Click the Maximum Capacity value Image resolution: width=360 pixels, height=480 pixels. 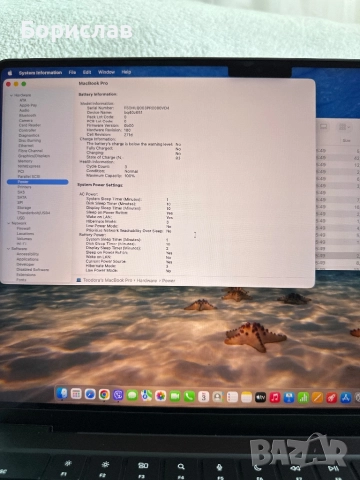pyautogui.click(x=129, y=176)
